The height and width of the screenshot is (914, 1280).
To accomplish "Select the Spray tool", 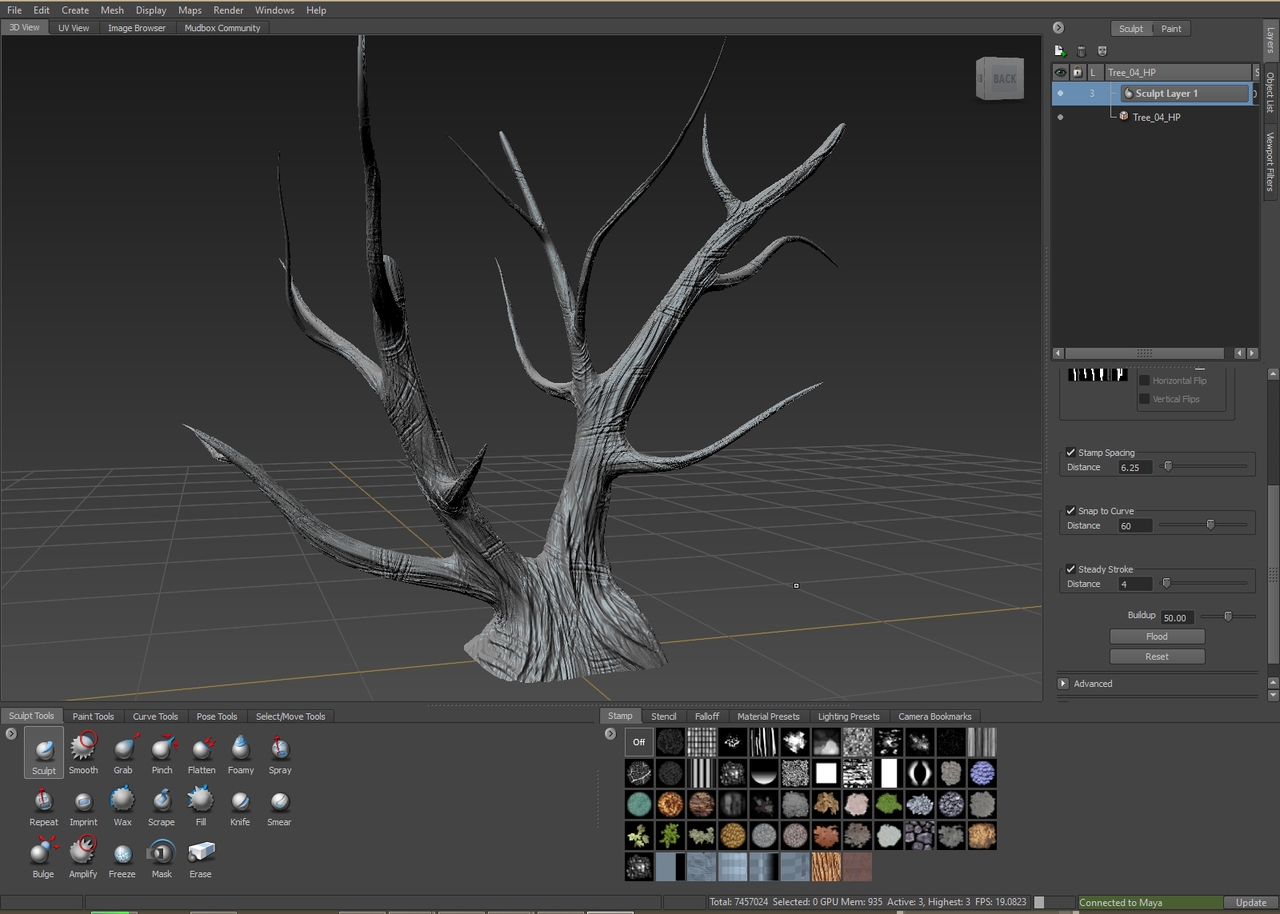I will 280,753.
